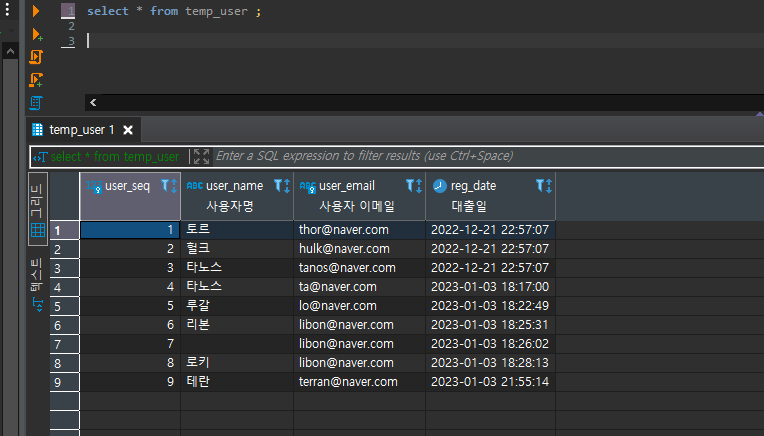Execute the SQL script icon

tap(36, 57)
